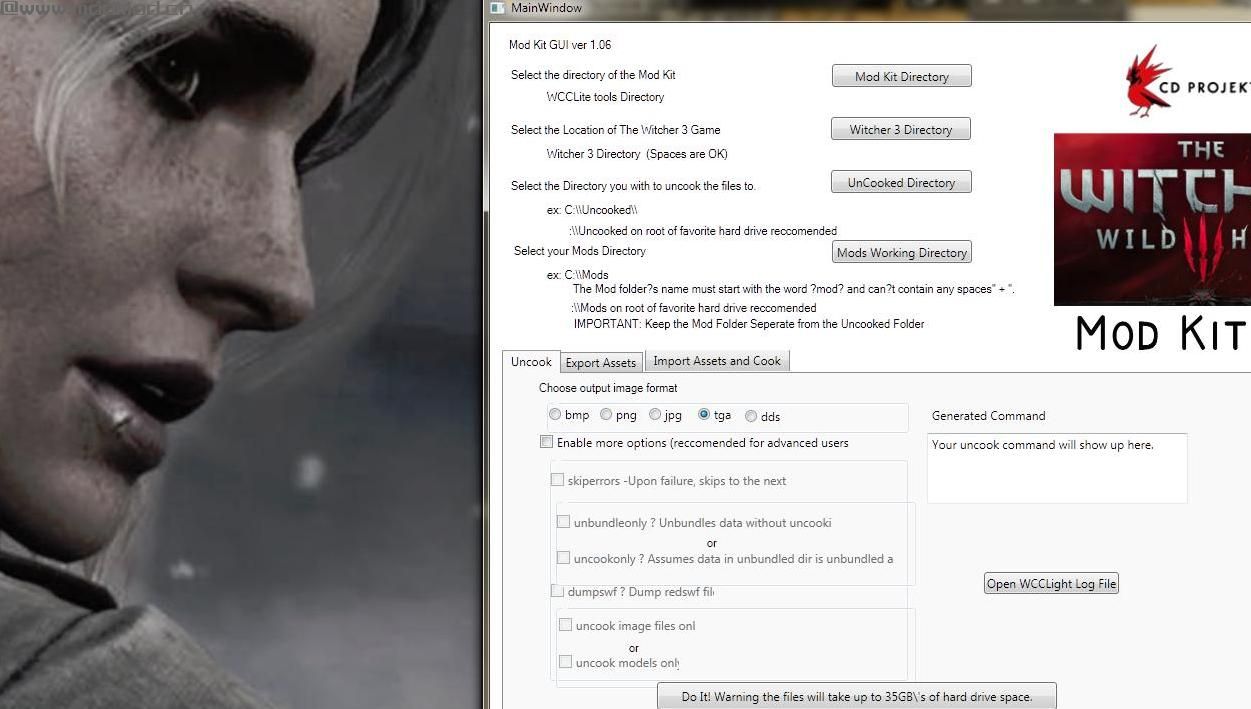Tick the uncookonly checkbox

563,558
